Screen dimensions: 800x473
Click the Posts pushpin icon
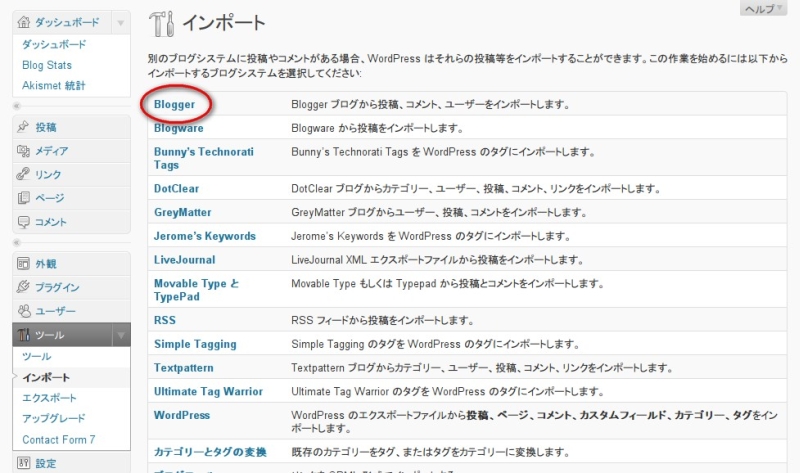tap(23, 127)
